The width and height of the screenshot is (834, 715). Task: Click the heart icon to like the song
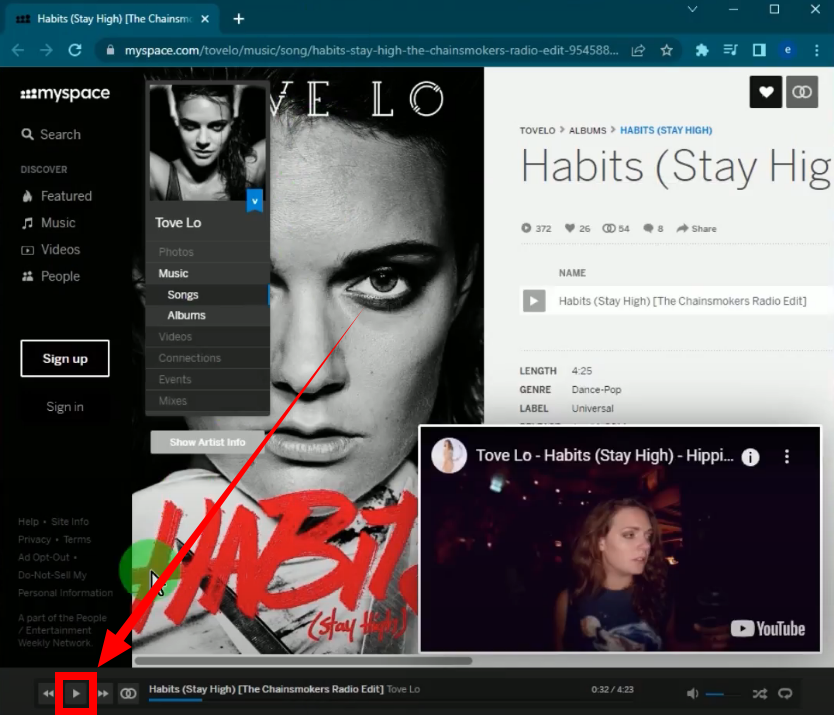765,91
